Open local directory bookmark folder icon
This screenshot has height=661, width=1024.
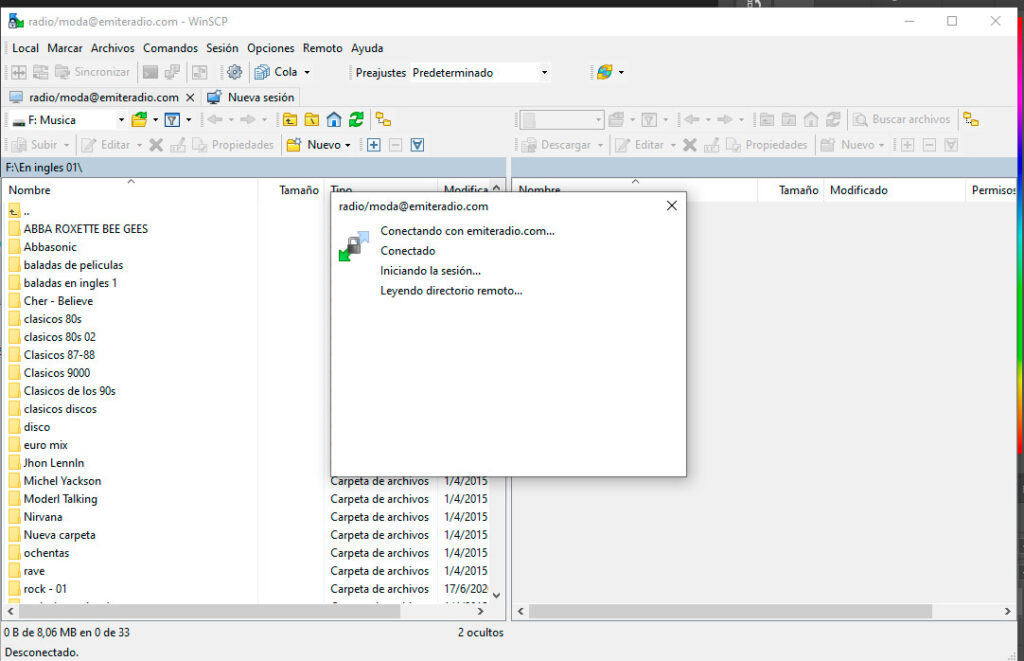[139, 120]
